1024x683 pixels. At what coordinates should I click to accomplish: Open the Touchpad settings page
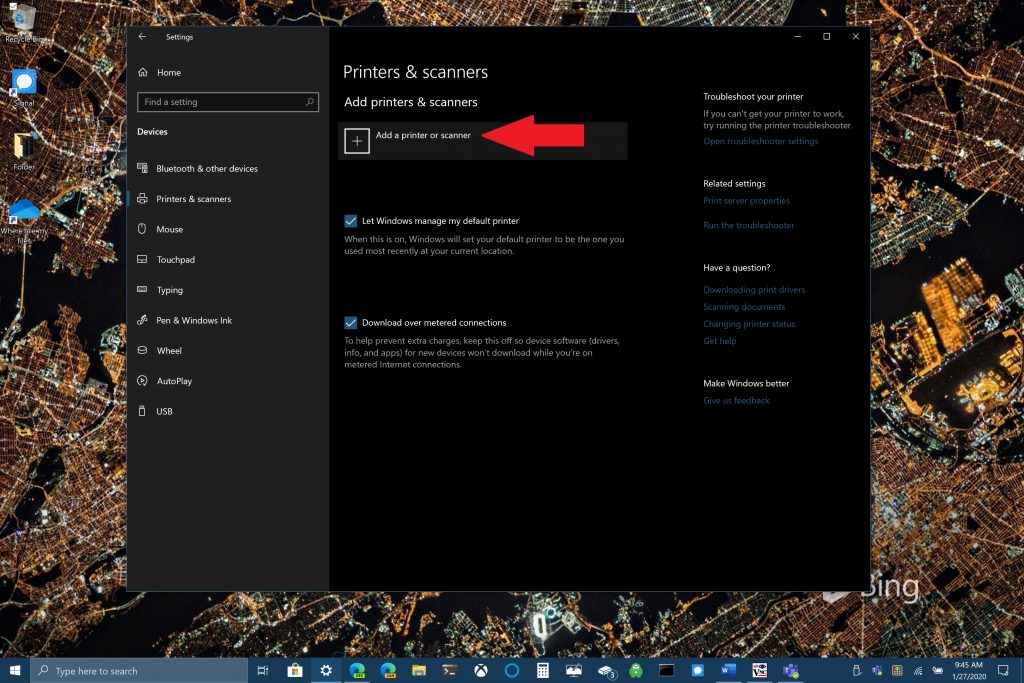point(176,259)
